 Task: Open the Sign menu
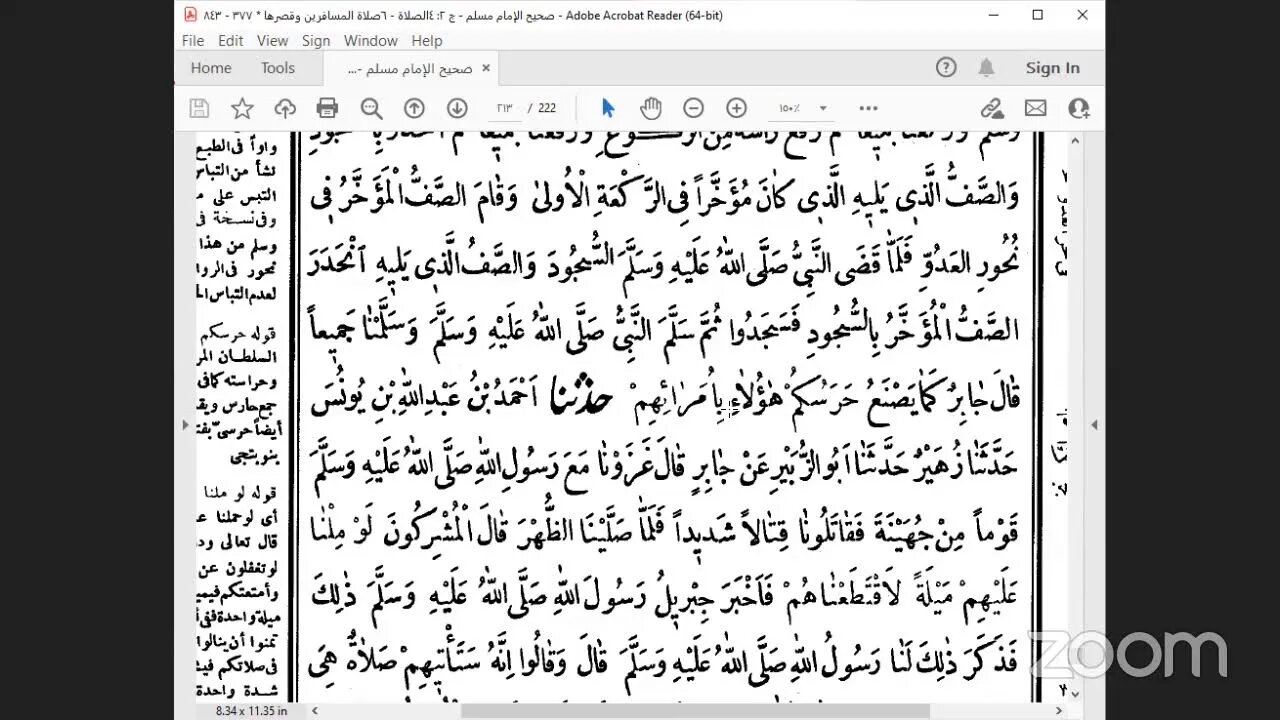coord(316,41)
